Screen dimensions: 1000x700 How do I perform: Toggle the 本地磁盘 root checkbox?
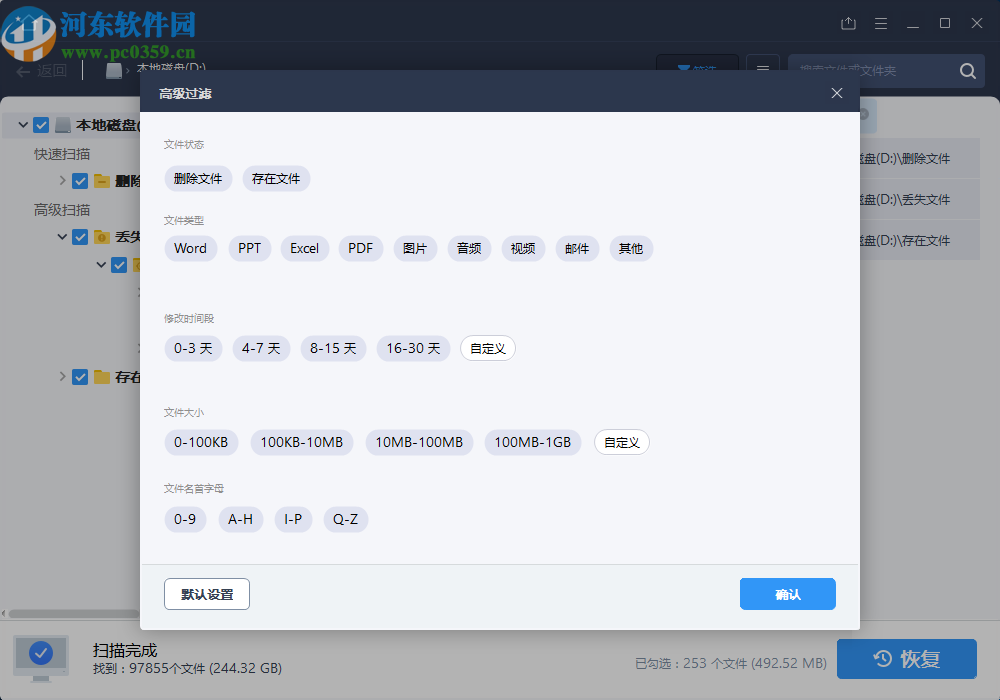click(41, 125)
